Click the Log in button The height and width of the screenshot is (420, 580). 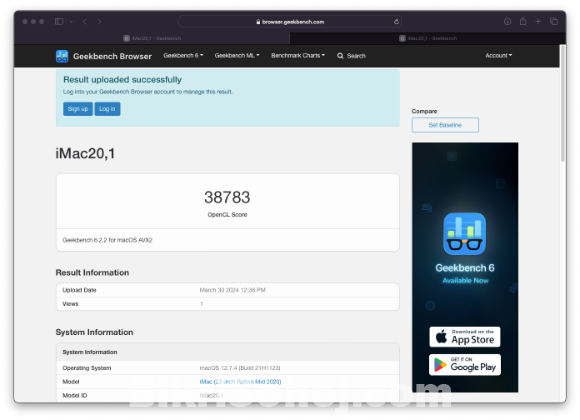click(107, 109)
